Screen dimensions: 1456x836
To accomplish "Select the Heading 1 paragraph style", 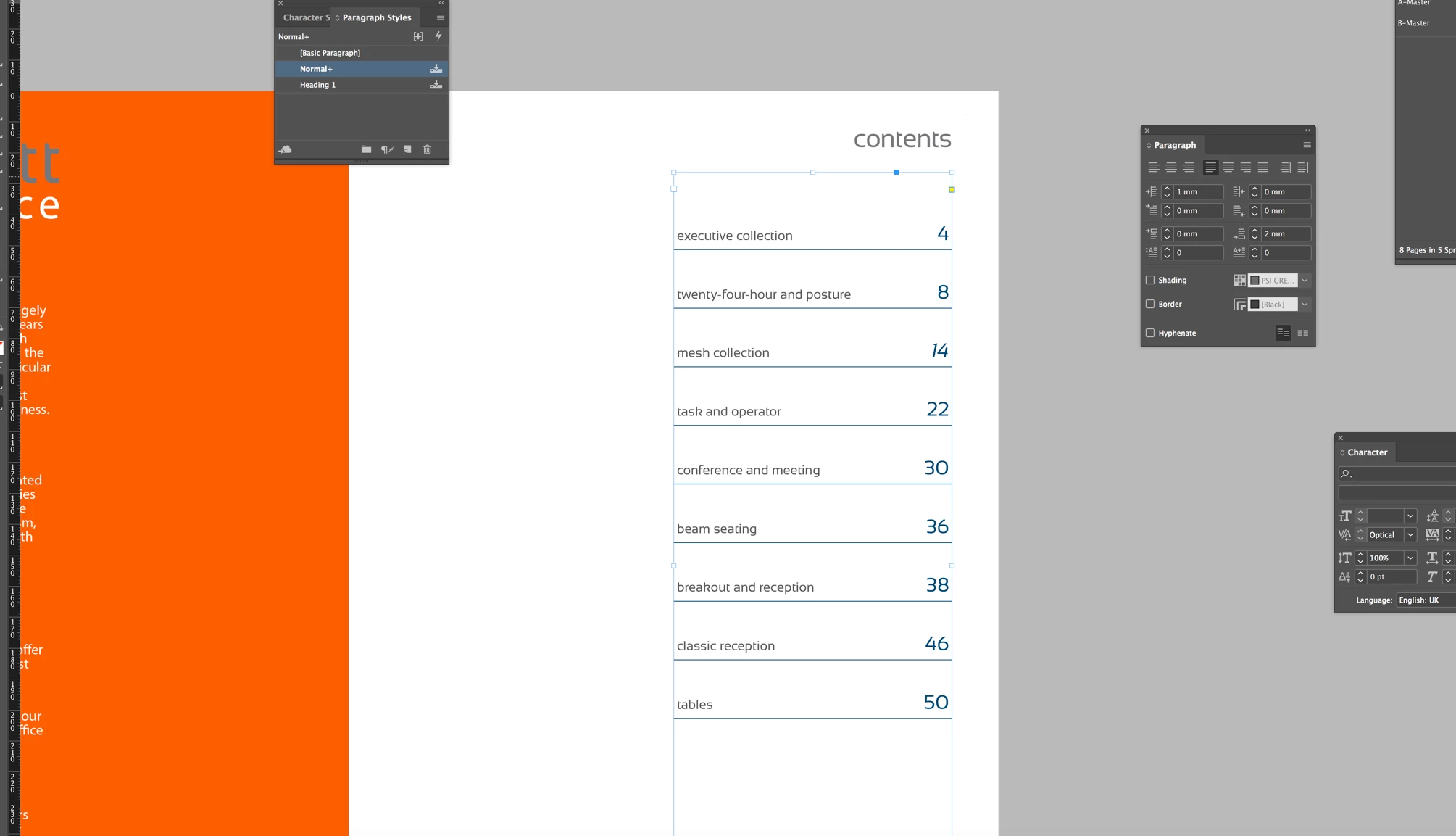I will [317, 85].
